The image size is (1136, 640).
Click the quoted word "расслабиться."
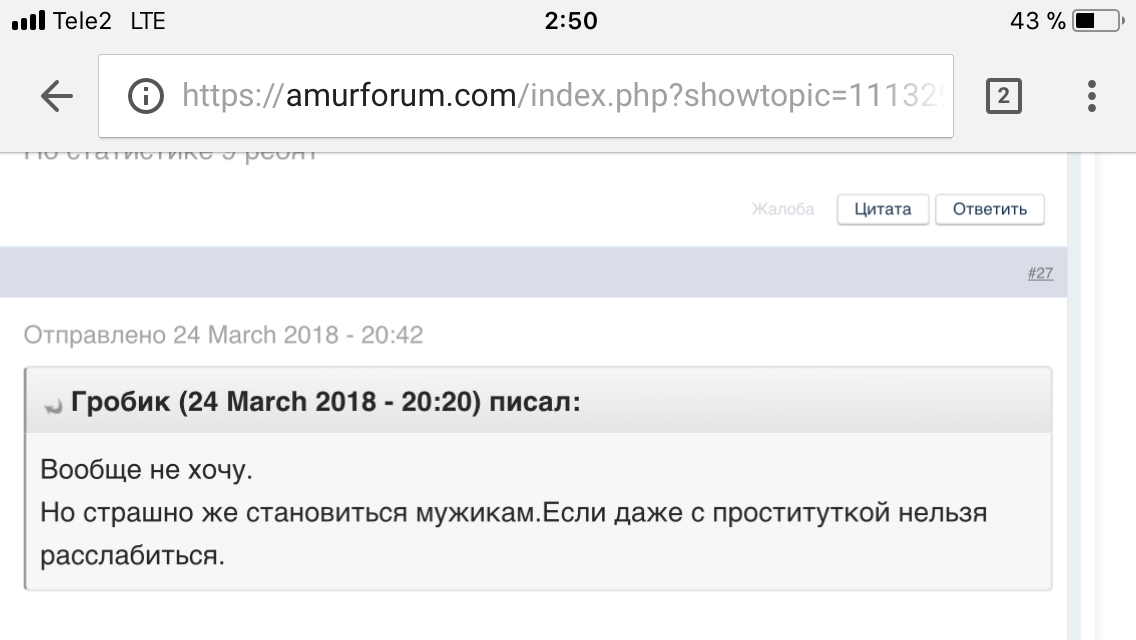click(133, 555)
